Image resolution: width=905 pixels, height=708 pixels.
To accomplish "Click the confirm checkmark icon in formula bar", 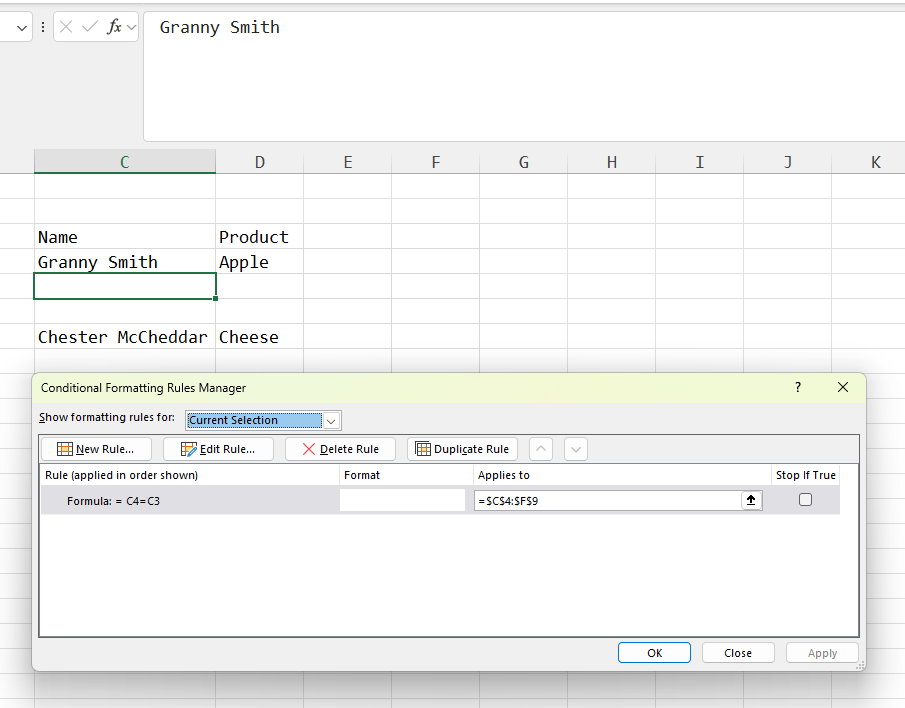I will pyautogui.click(x=89, y=27).
